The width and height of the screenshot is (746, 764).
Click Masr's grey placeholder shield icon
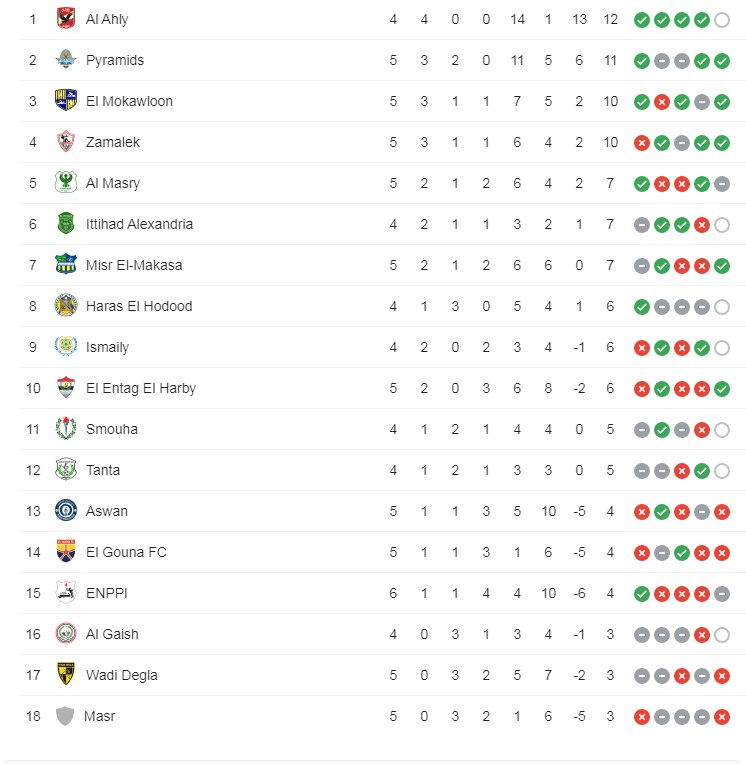coord(66,716)
